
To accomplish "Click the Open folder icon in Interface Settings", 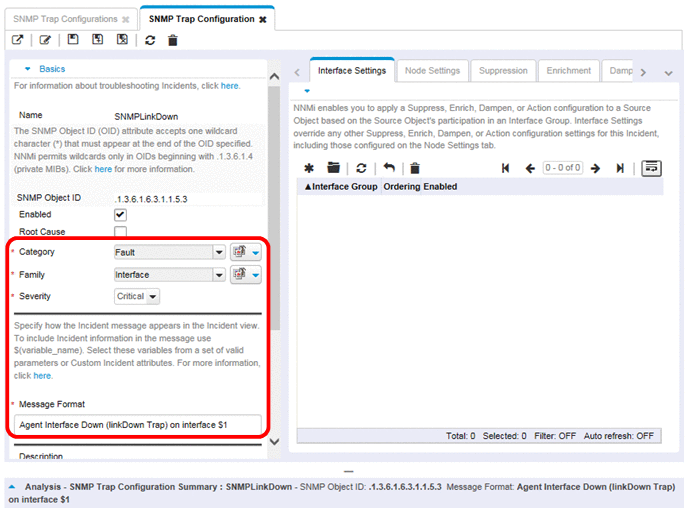I will click(x=333, y=168).
